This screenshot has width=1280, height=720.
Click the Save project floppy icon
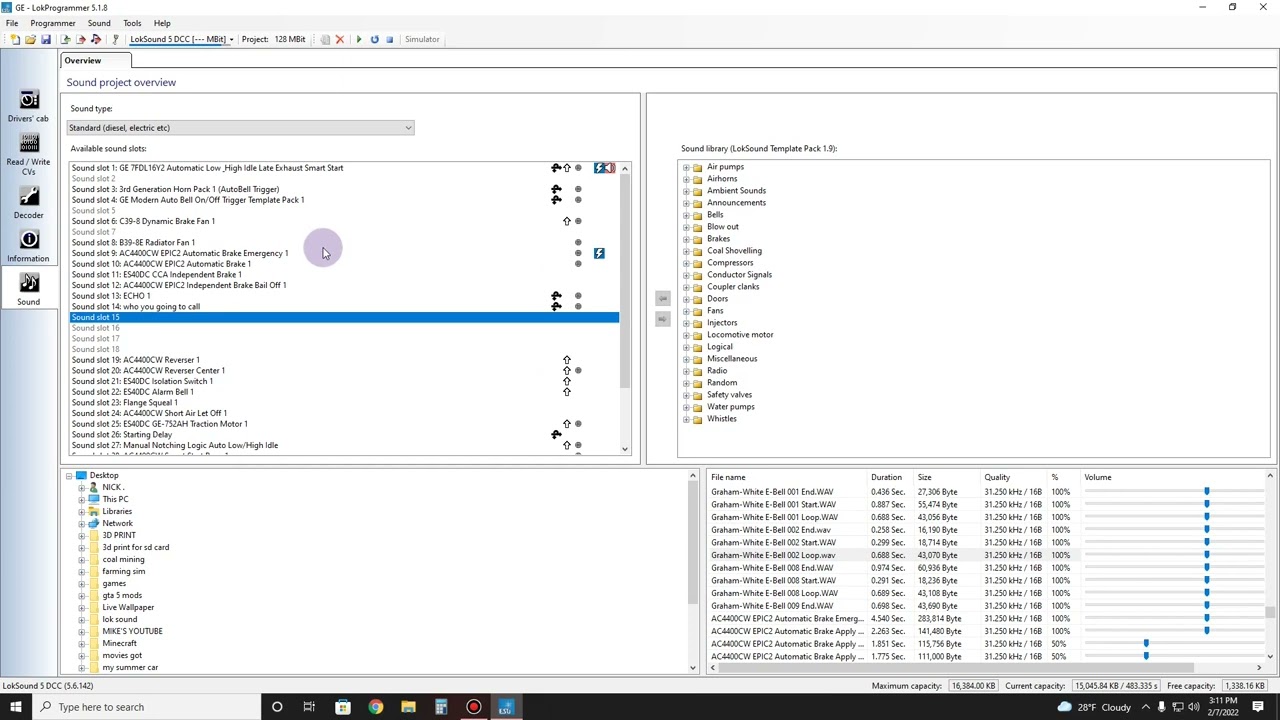click(x=45, y=39)
